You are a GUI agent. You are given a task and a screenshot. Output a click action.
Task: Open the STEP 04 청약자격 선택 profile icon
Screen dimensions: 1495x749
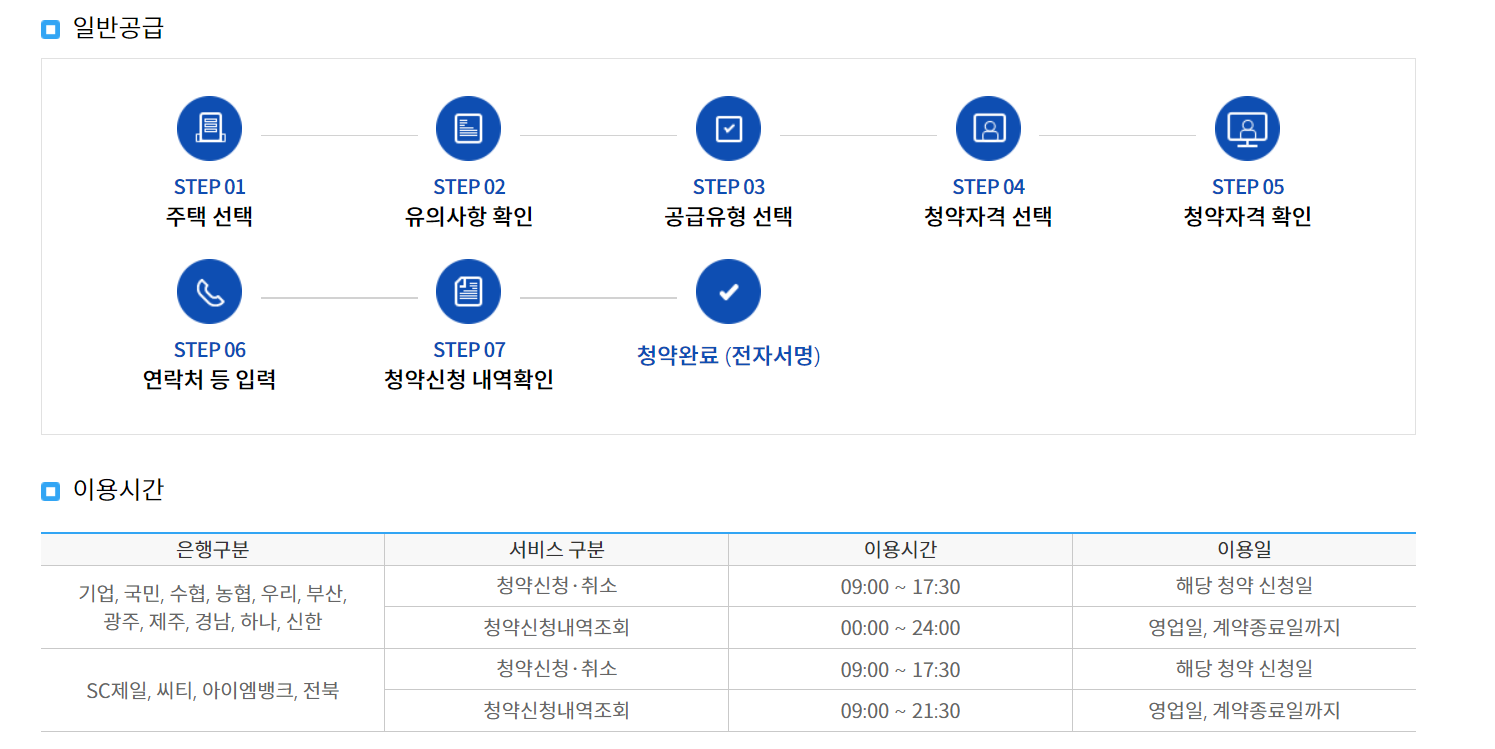988,128
